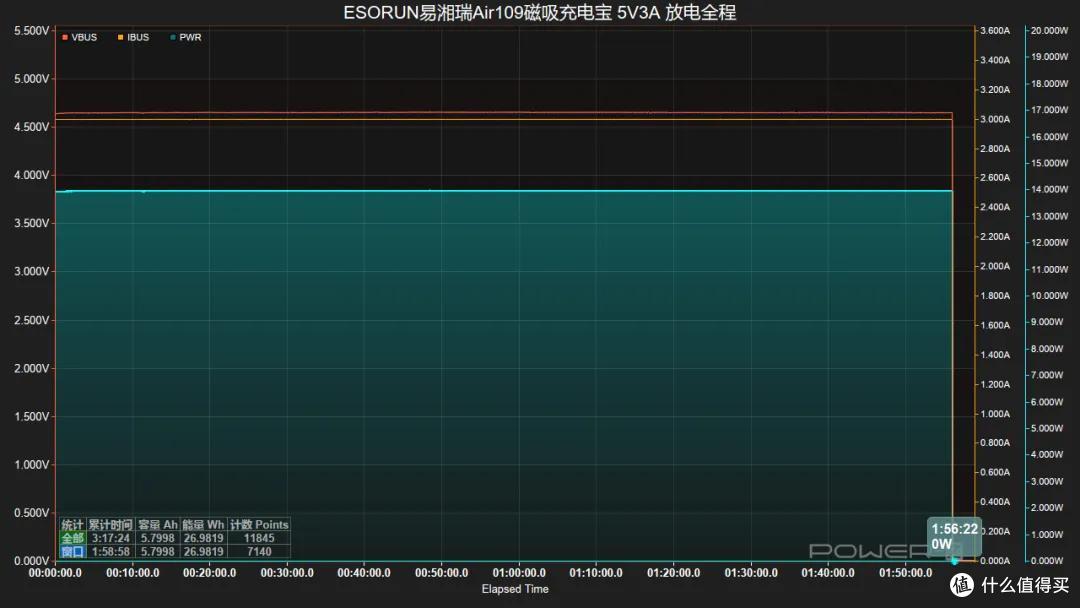The height and width of the screenshot is (608, 1080).
Task: Click the 7140 points count cell
Action: tap(259, 552)
